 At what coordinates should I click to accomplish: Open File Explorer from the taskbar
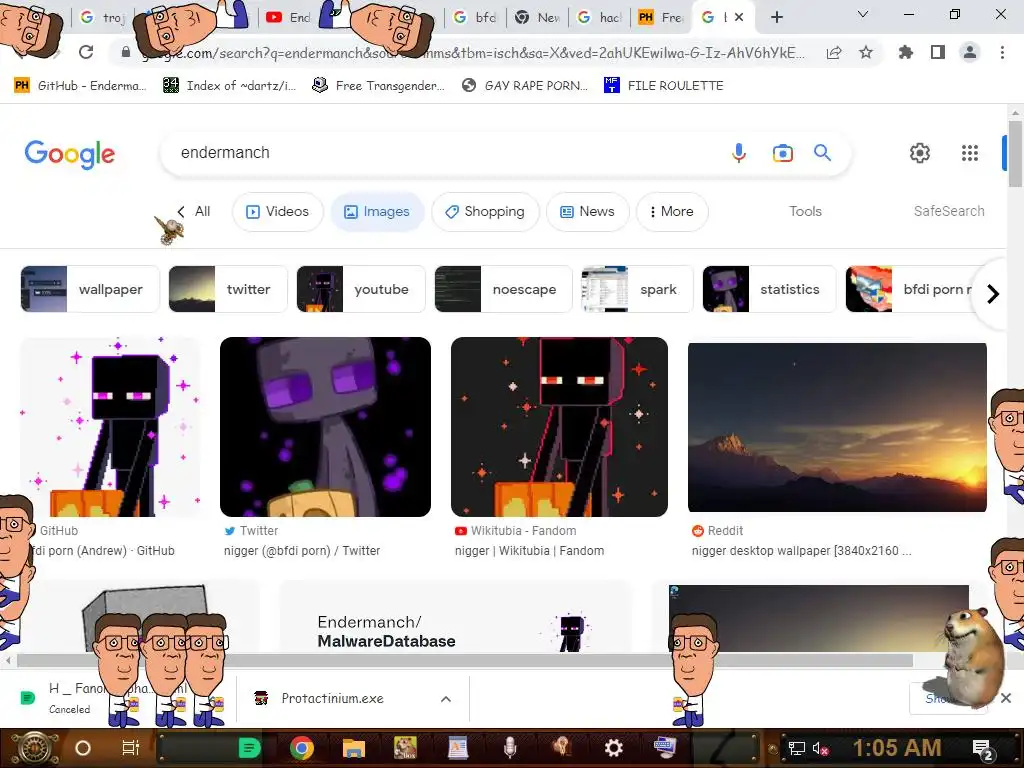pos(353,748)
